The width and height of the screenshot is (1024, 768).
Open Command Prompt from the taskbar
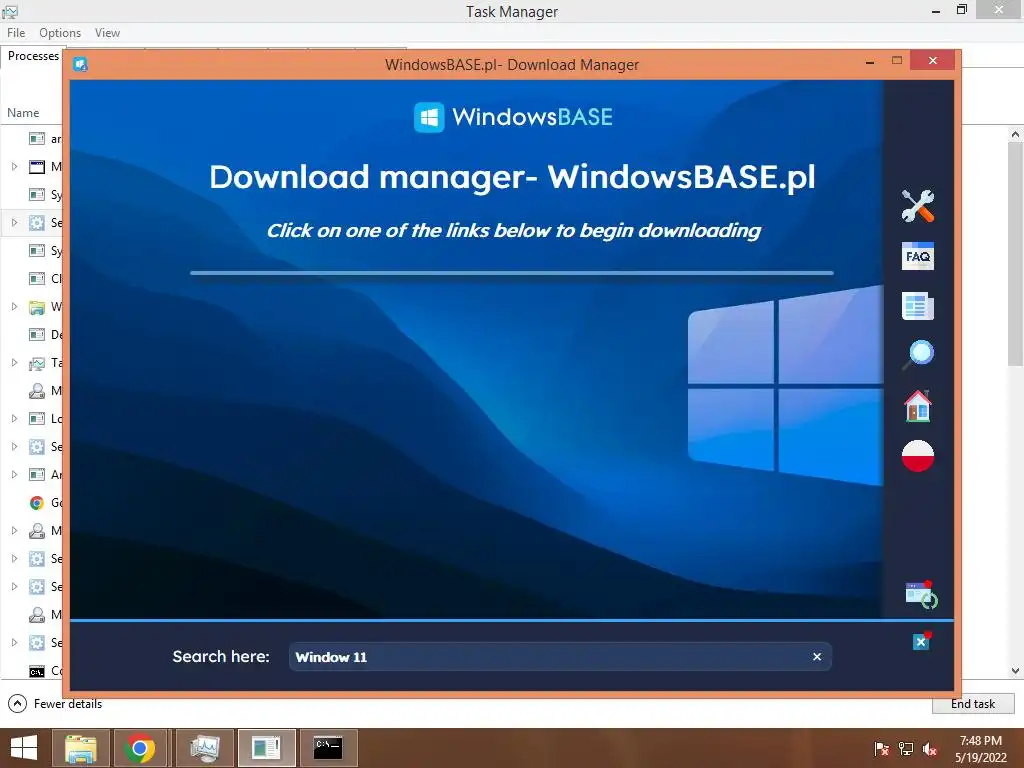pos(328,748)
